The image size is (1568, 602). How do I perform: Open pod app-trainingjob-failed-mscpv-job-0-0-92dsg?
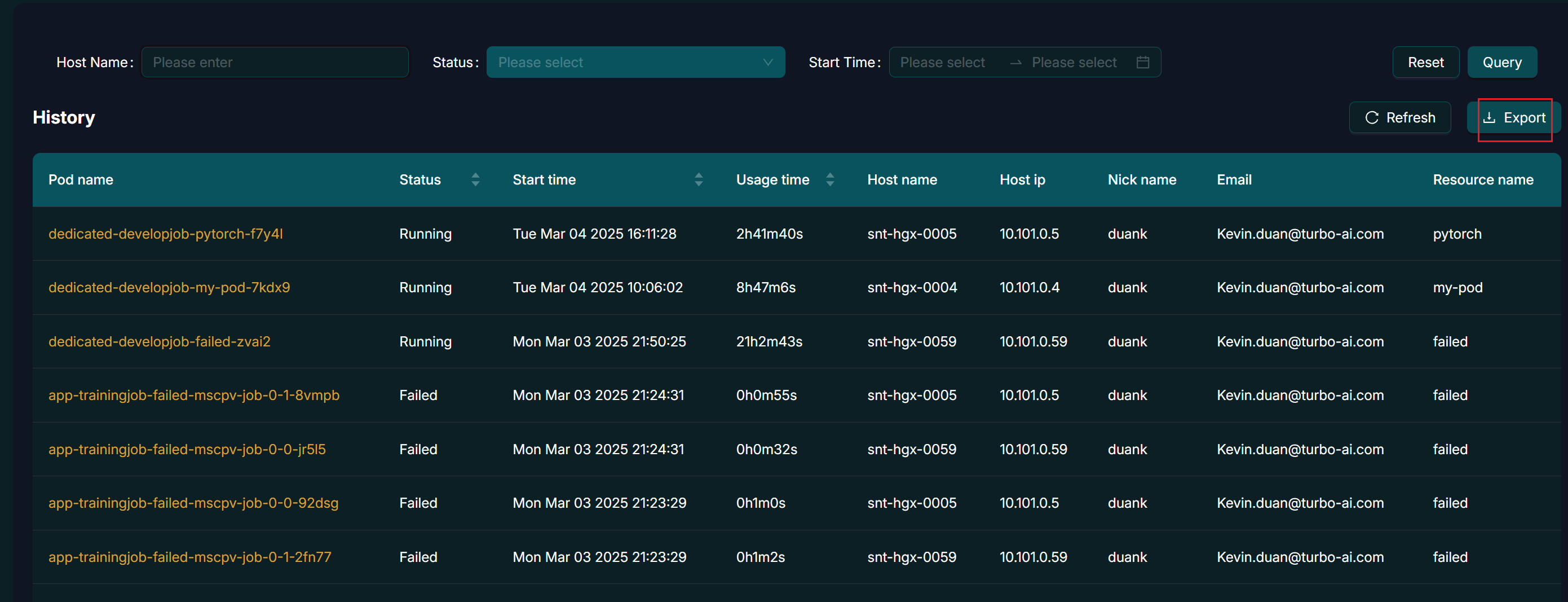click(193, 503)
